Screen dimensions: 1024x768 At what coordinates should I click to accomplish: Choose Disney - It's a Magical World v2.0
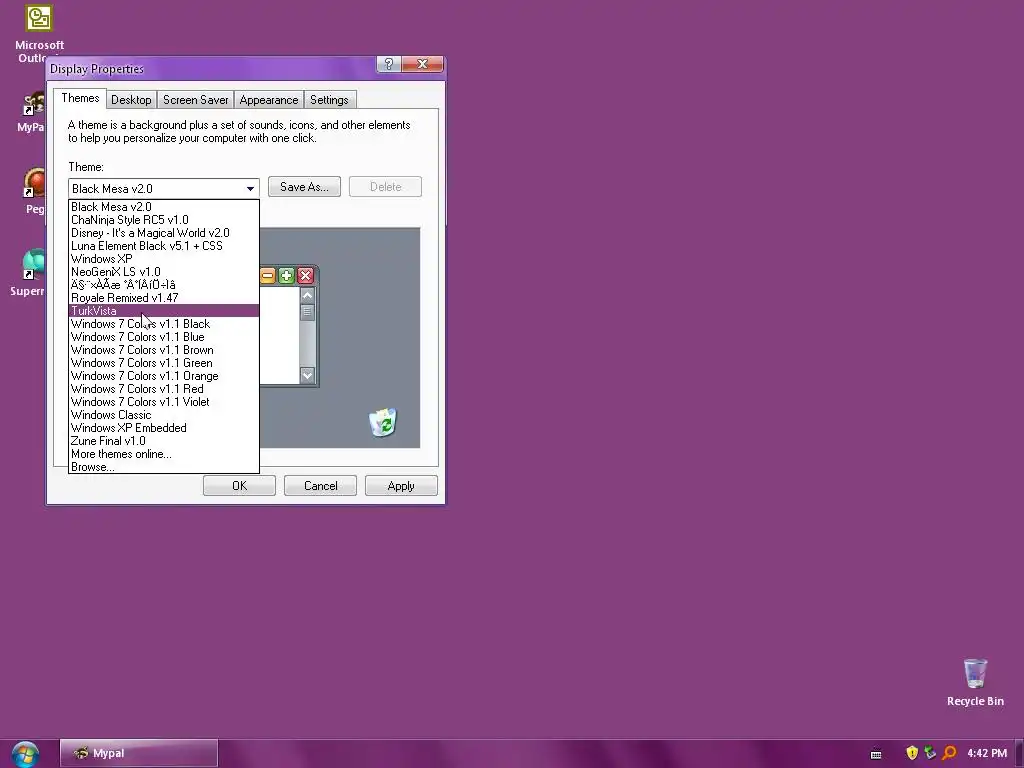click(x=164, y=233)
